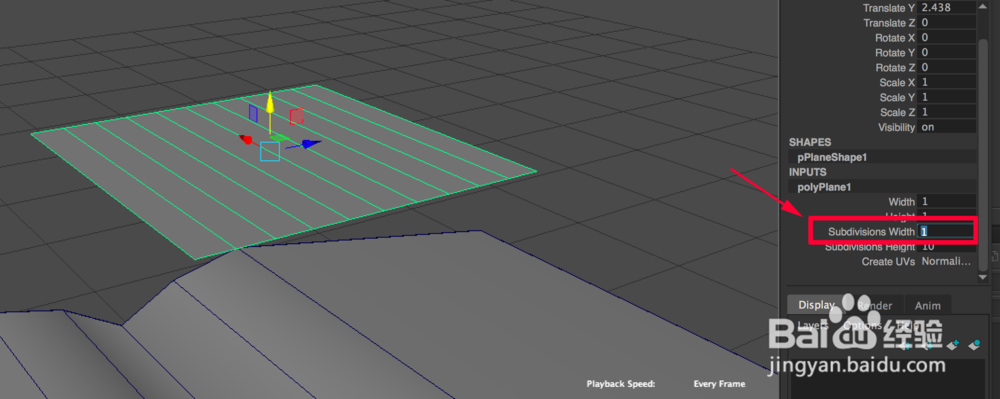Click the Rotate Y attribute label
1000x399 pixels.
coord(895,52)
